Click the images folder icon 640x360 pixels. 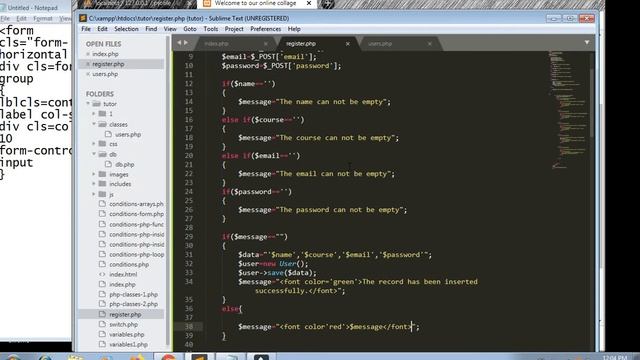click(102, 174)
